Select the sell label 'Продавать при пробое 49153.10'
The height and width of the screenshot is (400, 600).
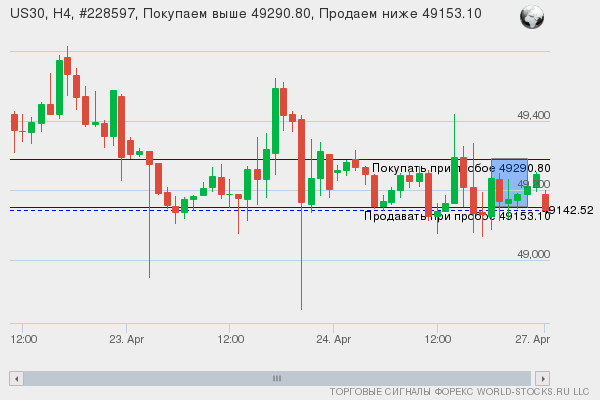coord(457,216)
